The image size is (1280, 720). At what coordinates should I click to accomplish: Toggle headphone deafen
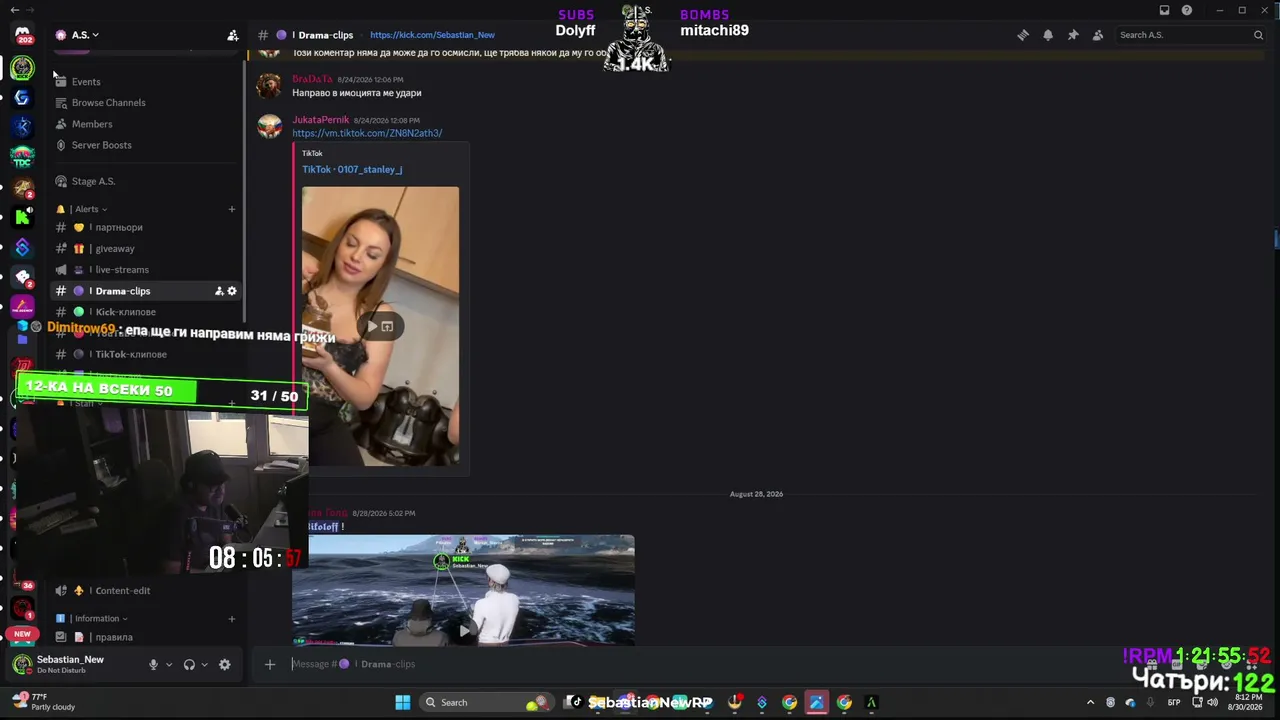pos(189,664)
